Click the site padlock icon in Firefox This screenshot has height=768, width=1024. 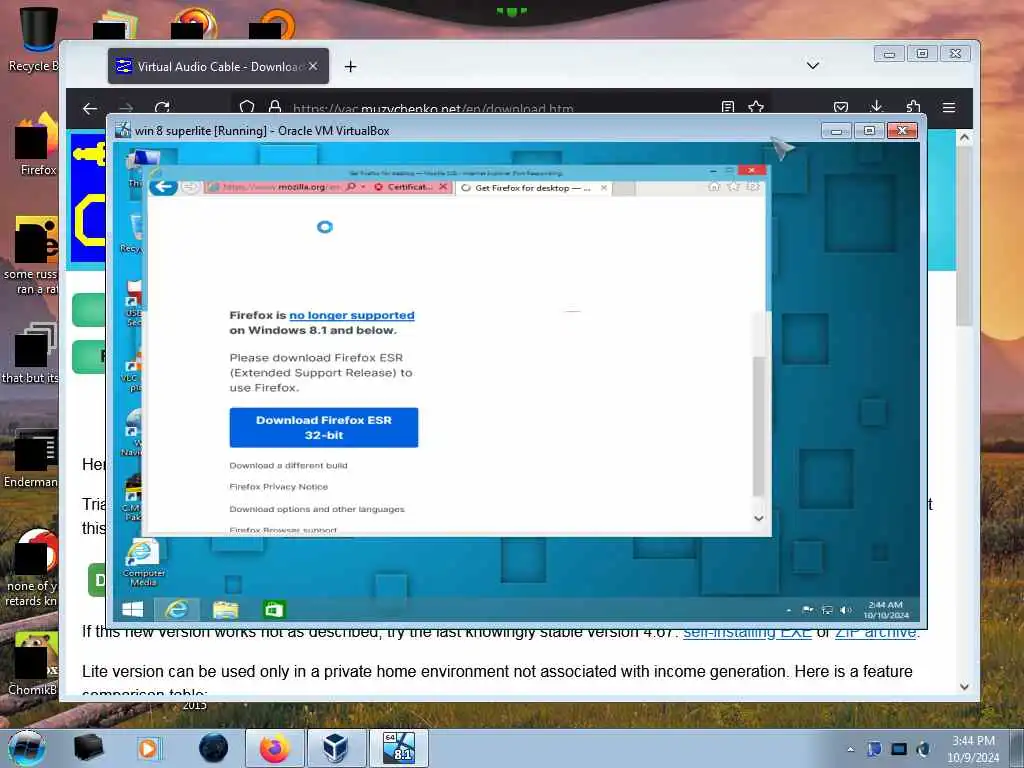pos(275,107)
